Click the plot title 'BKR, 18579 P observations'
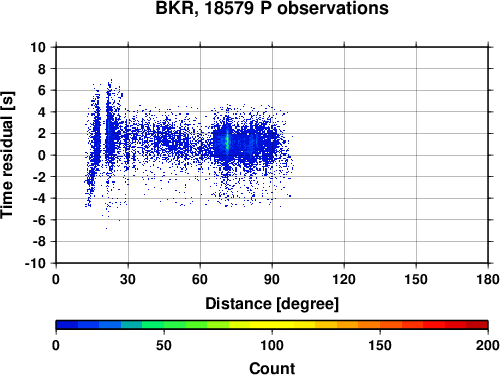The width and height of the screenshot is (500, 375). pyautogui.click(x=272, y=8)
